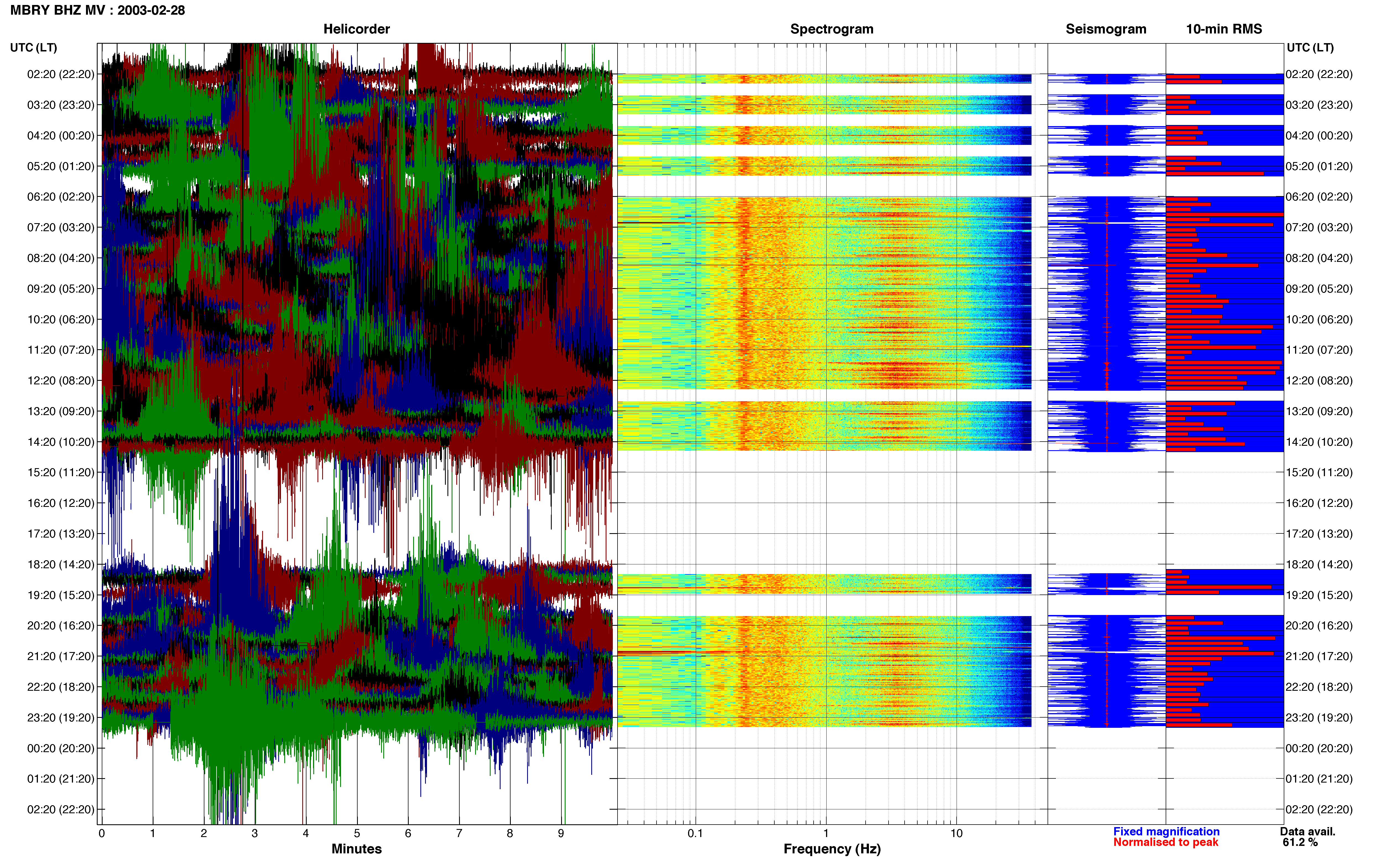Screen dimensions: 1388x868
Task: Click the right 21:20 (17:20) time label
Action: pos(1319,656)
